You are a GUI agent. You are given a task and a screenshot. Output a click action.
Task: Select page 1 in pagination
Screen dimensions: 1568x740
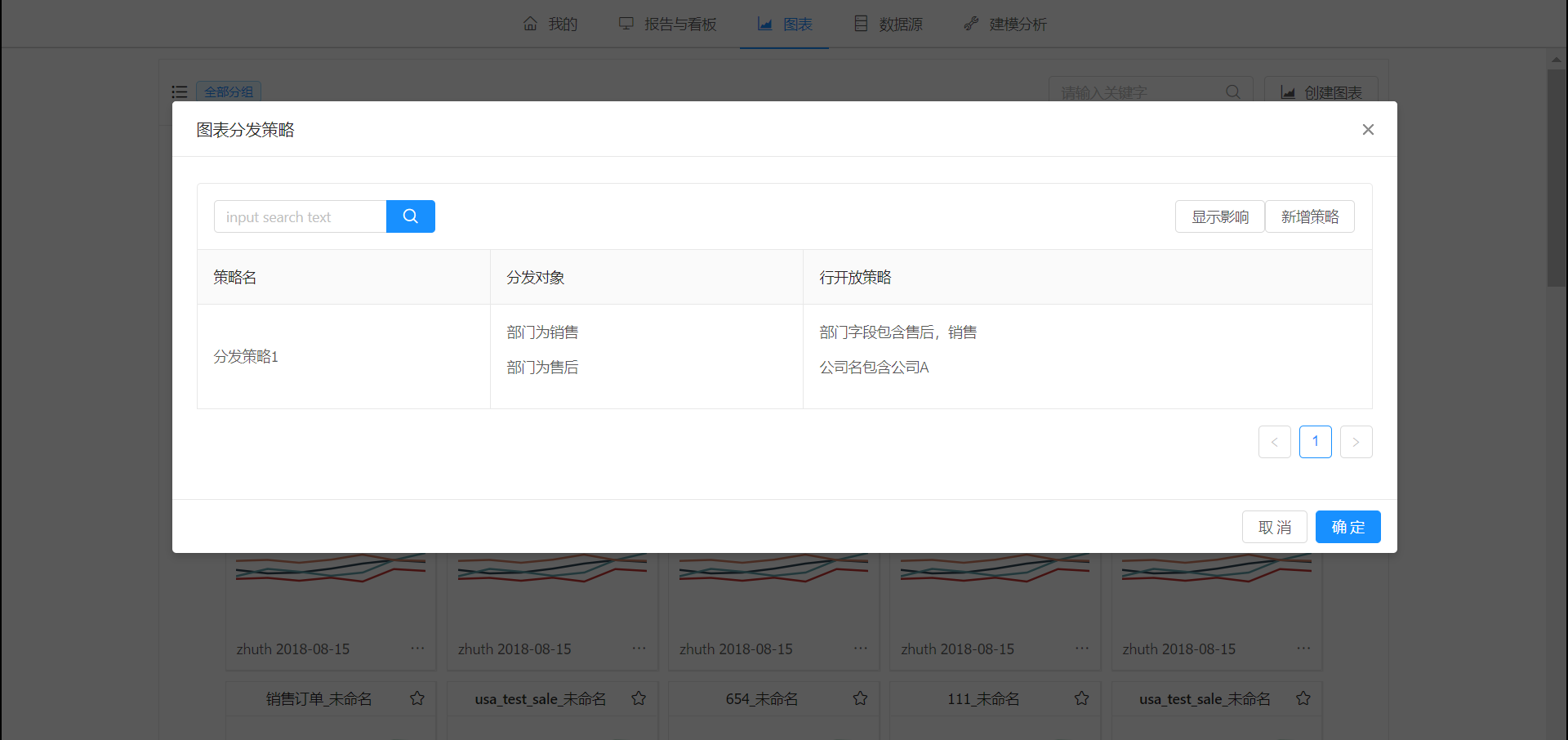tap(1315, 442)
